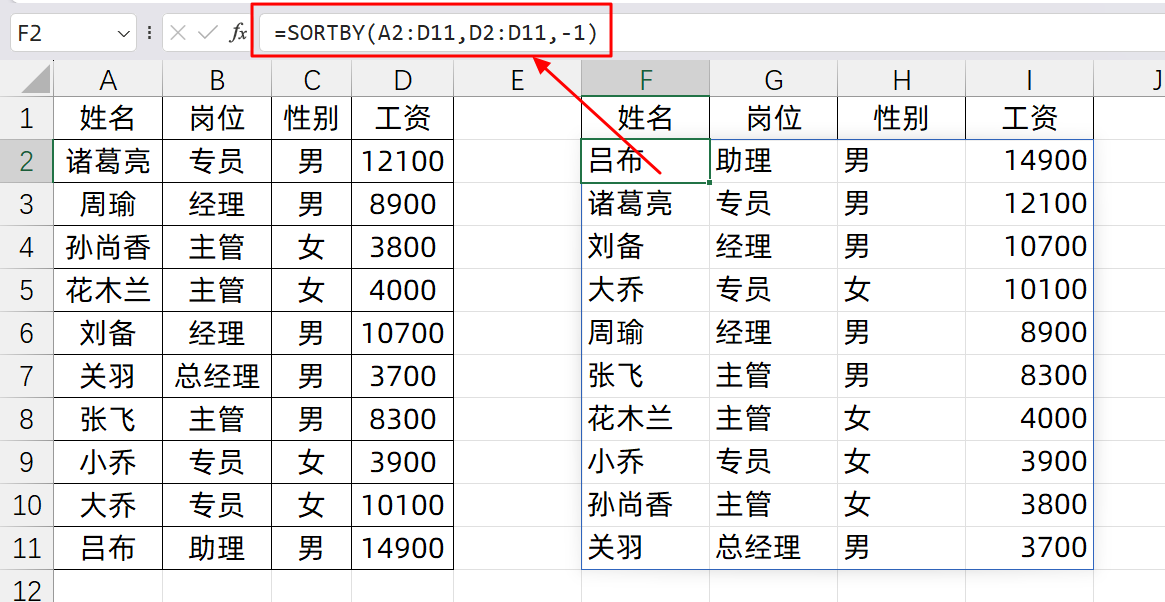This screenshot has width=1165, height=602.
Task: Open the Name Box dropdown arrow
Action: tap(123, 33)
